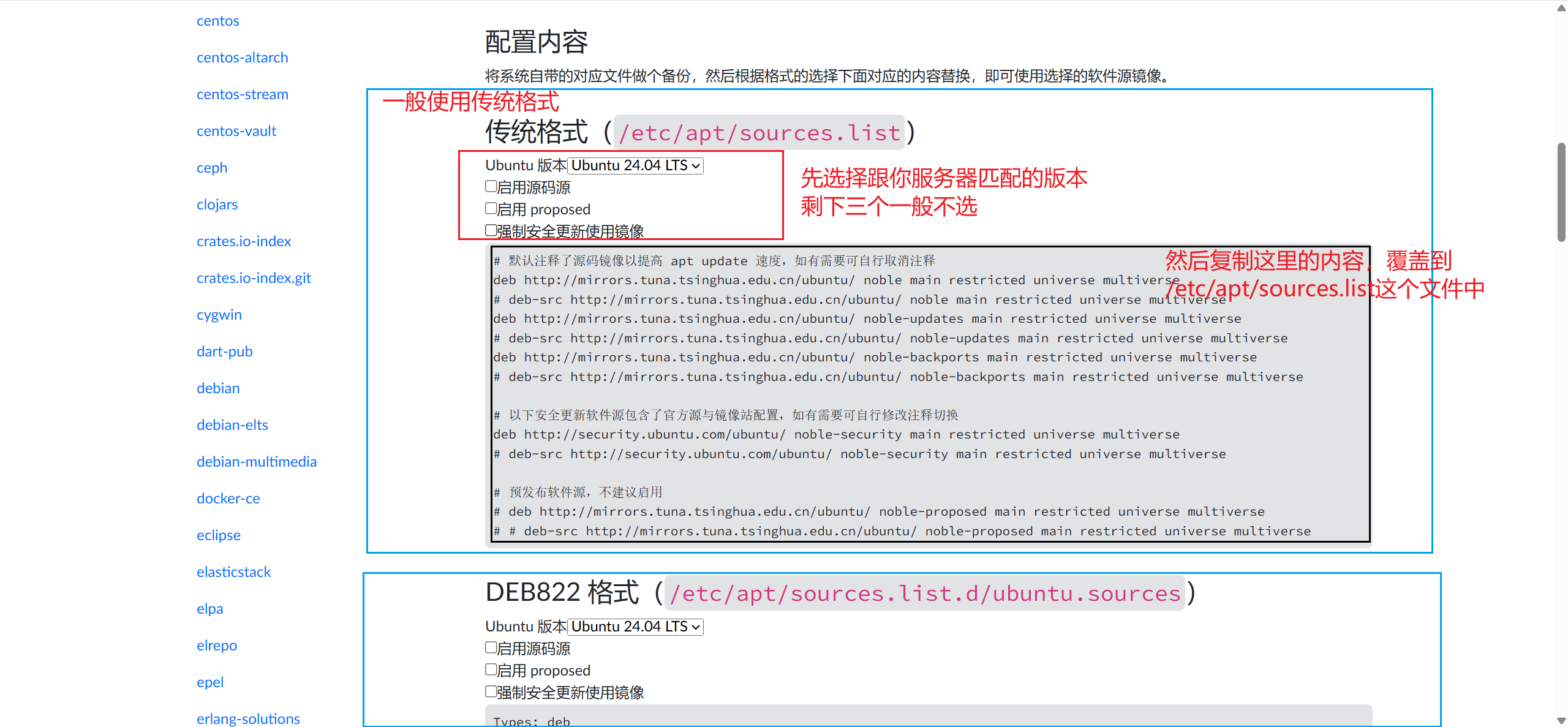1568x727 pixels.
Task: Select the crates.io-index link
Action: click(244, 241)
